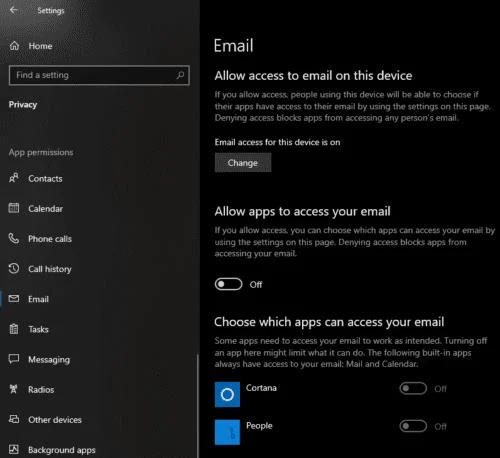The height and width of the screenshot is (458, 500).
Task: Click the Change button for device access
Action: click(x=243, y=163)
